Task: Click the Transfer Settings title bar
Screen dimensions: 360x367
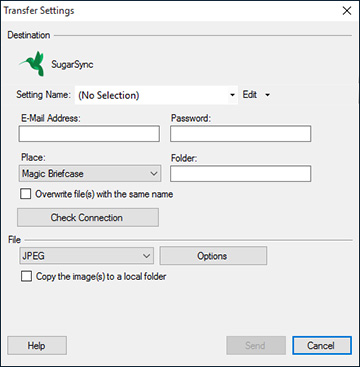Action: pos(167,11)
